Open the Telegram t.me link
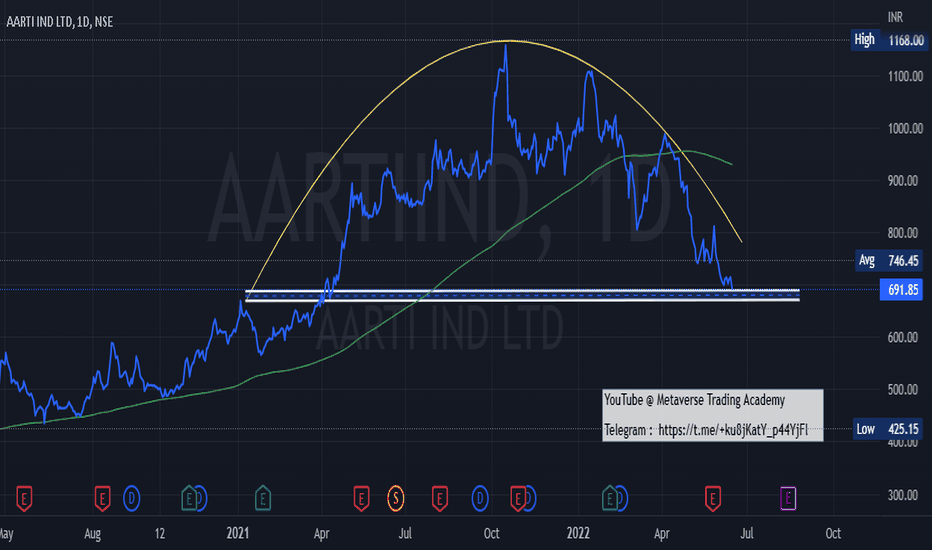Image resolution: width=932 pixels, height=550 pixels. pos(733,430)
